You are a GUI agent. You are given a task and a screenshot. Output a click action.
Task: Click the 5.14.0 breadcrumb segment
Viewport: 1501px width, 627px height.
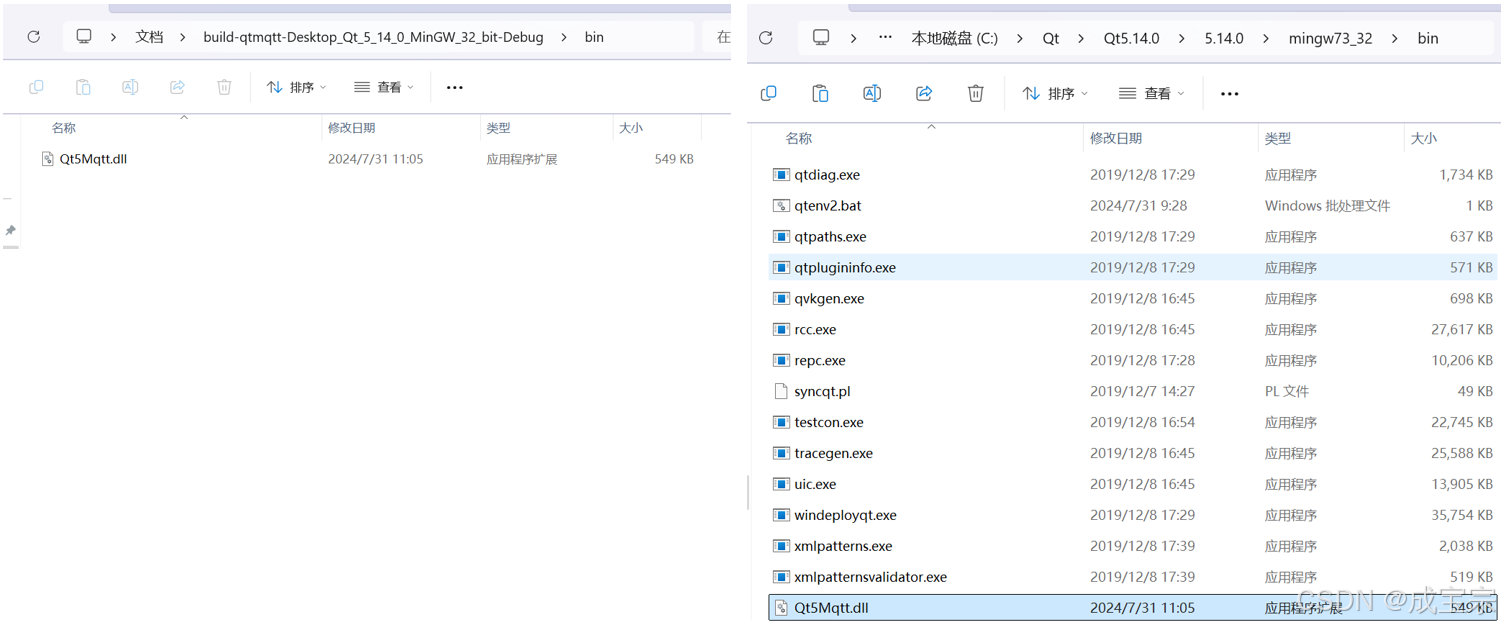click(x=1224, y=38)
